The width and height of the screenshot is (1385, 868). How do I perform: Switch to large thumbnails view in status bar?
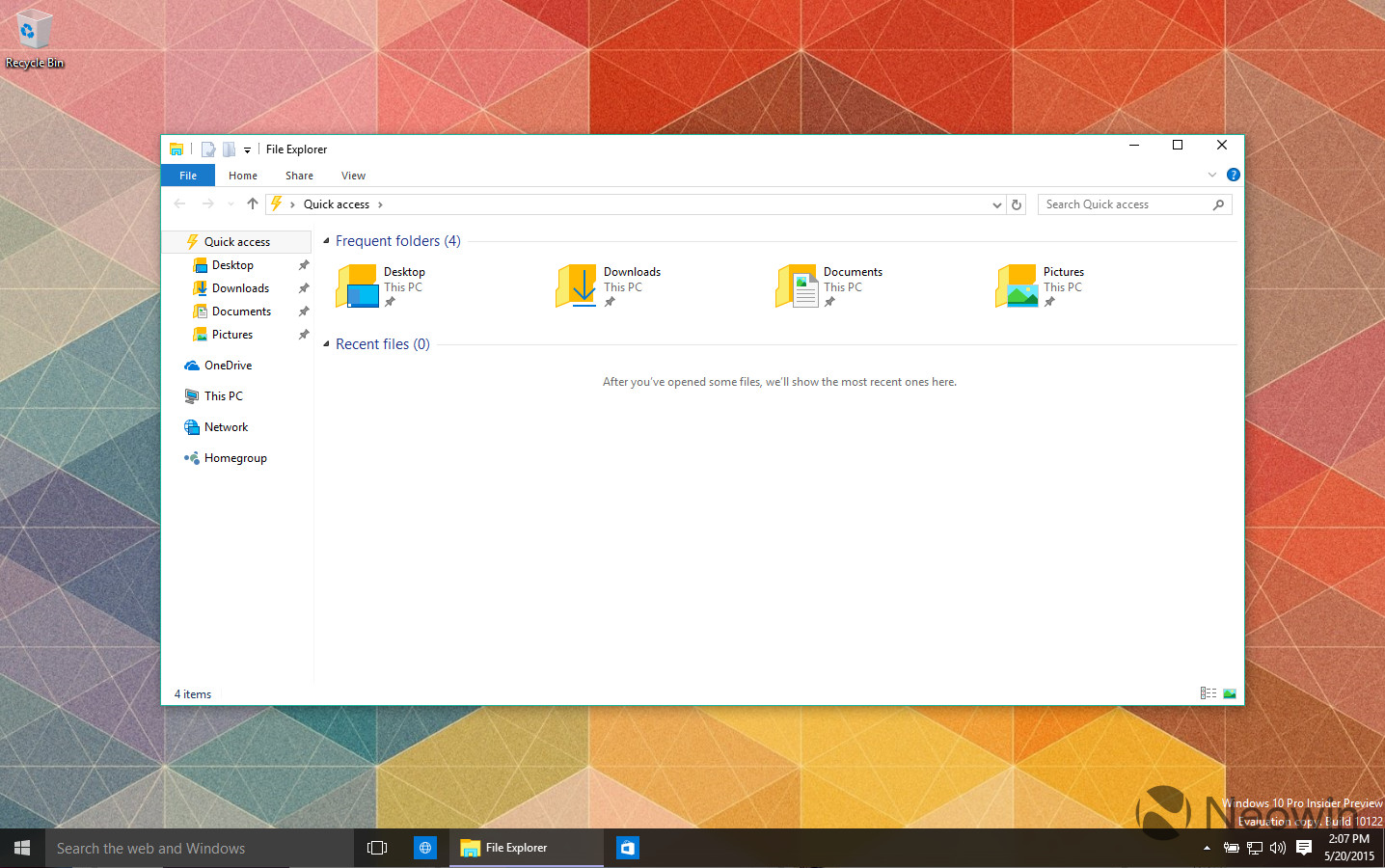click(x=1228, y=692)
